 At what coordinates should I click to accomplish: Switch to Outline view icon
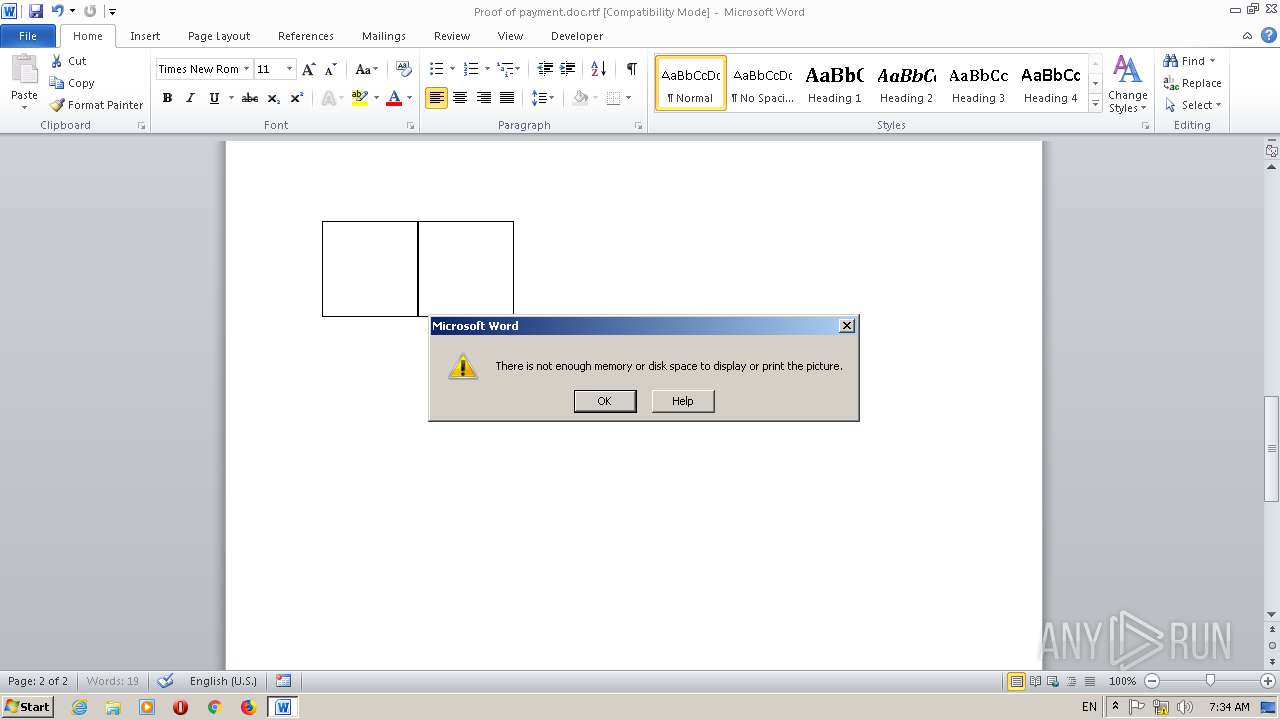click(x=1070, y=681)
